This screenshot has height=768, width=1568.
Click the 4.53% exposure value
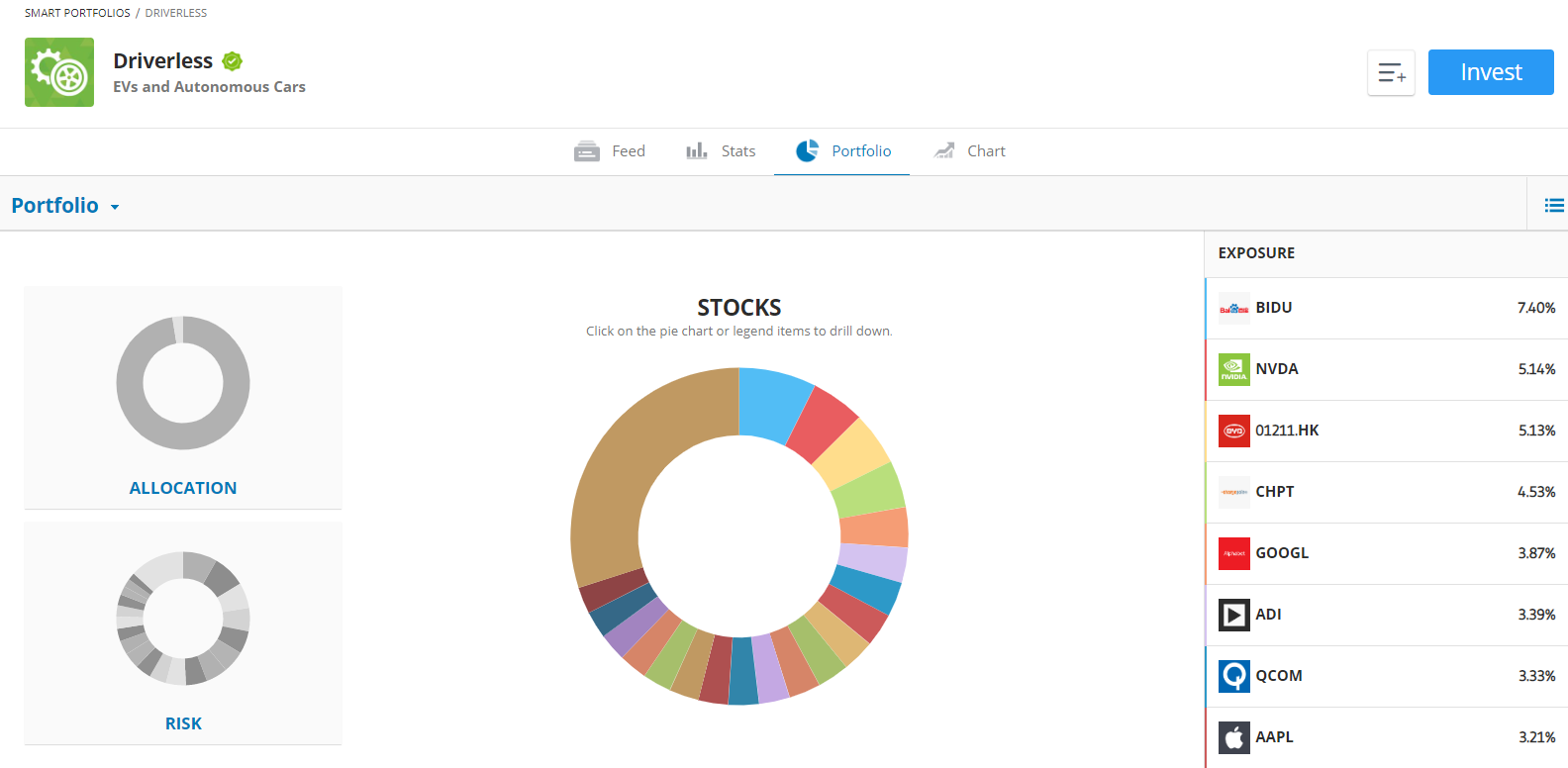tap(1536, 492)
